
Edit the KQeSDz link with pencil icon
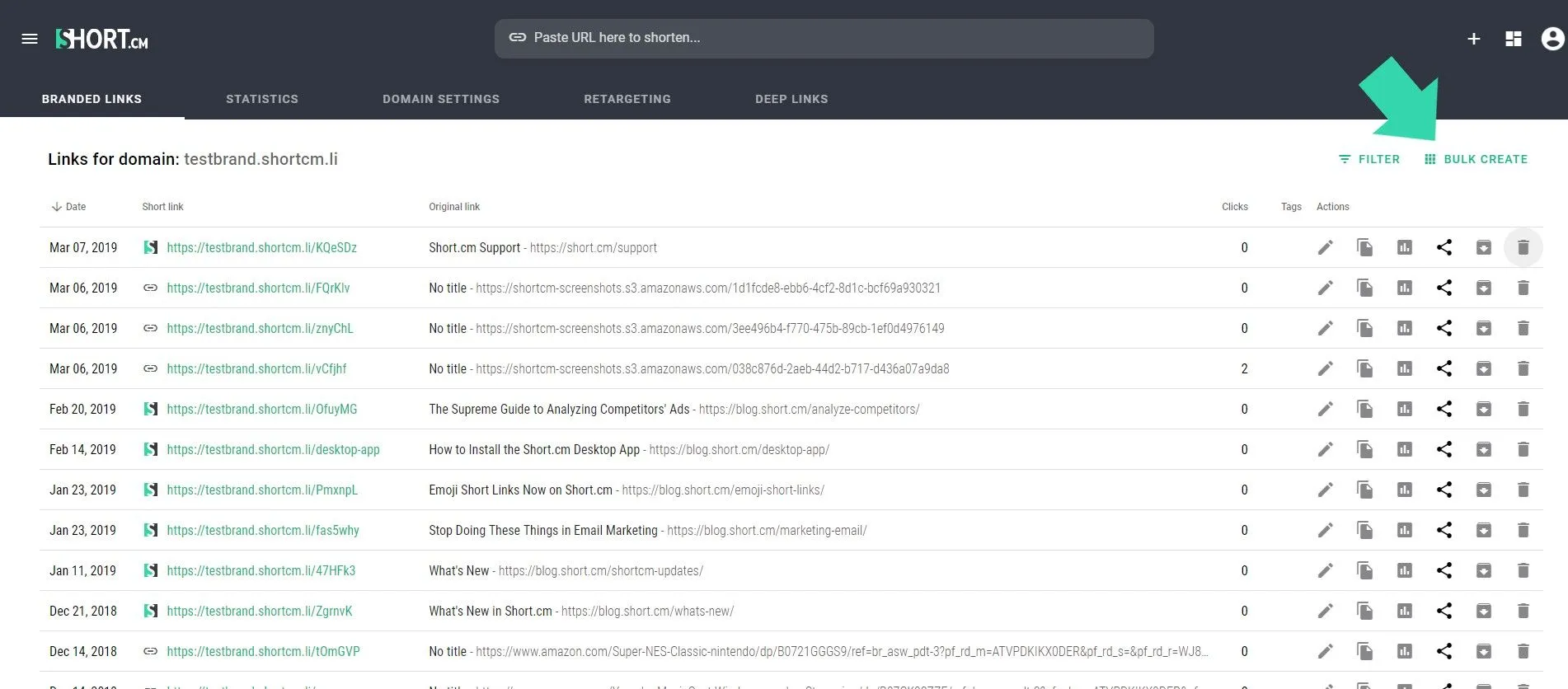tap(1326, 247)
